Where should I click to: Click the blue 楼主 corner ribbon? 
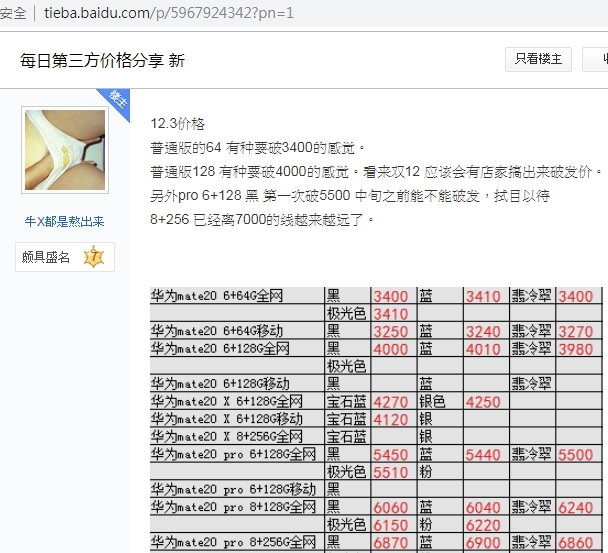pos(116,102)
